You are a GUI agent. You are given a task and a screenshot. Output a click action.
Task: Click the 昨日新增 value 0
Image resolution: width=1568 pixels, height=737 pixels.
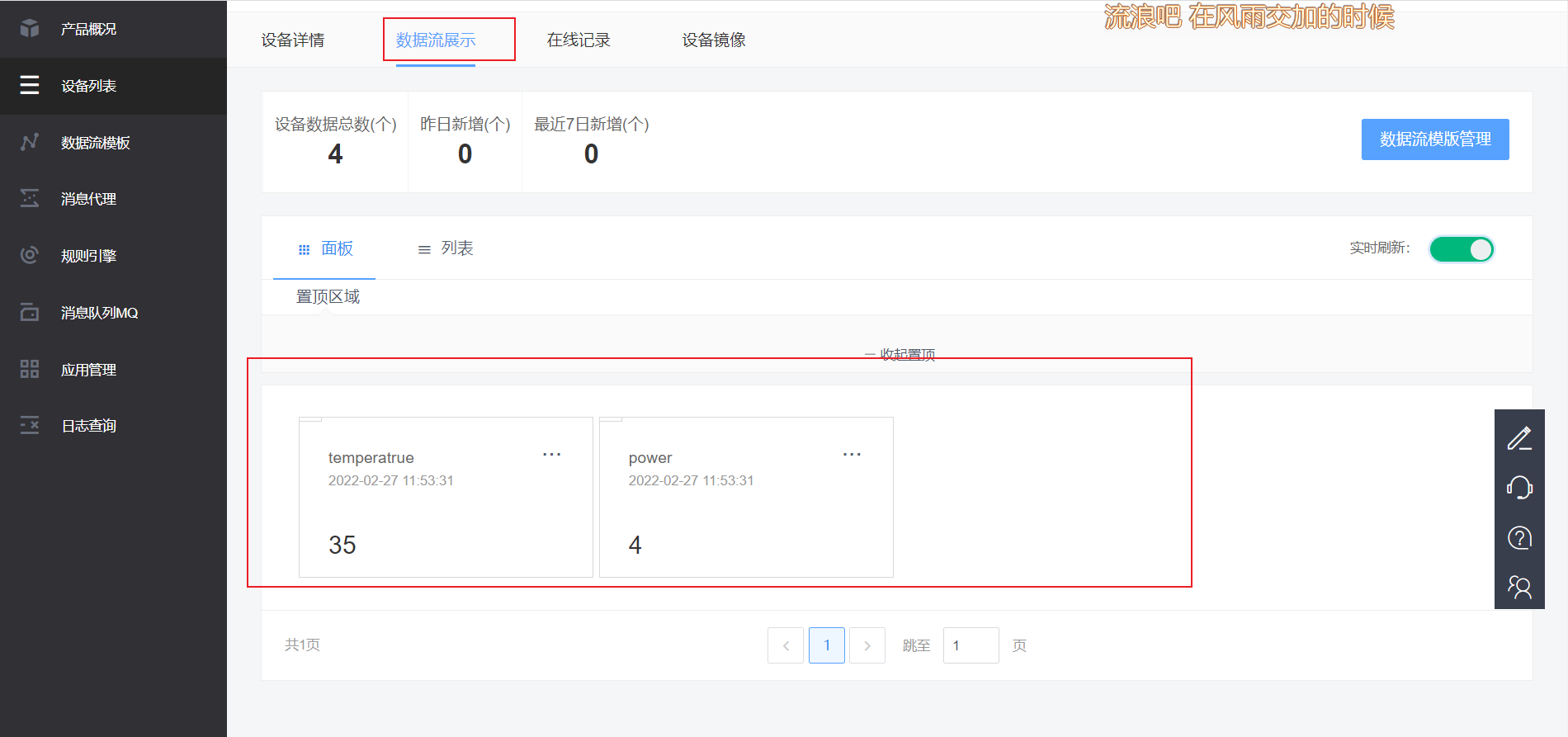[x=465, y=154]
